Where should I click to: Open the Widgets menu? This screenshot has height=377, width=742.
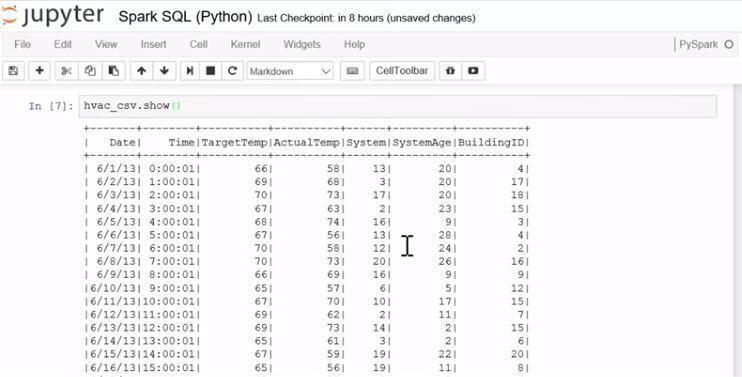(x=302, y=44)
